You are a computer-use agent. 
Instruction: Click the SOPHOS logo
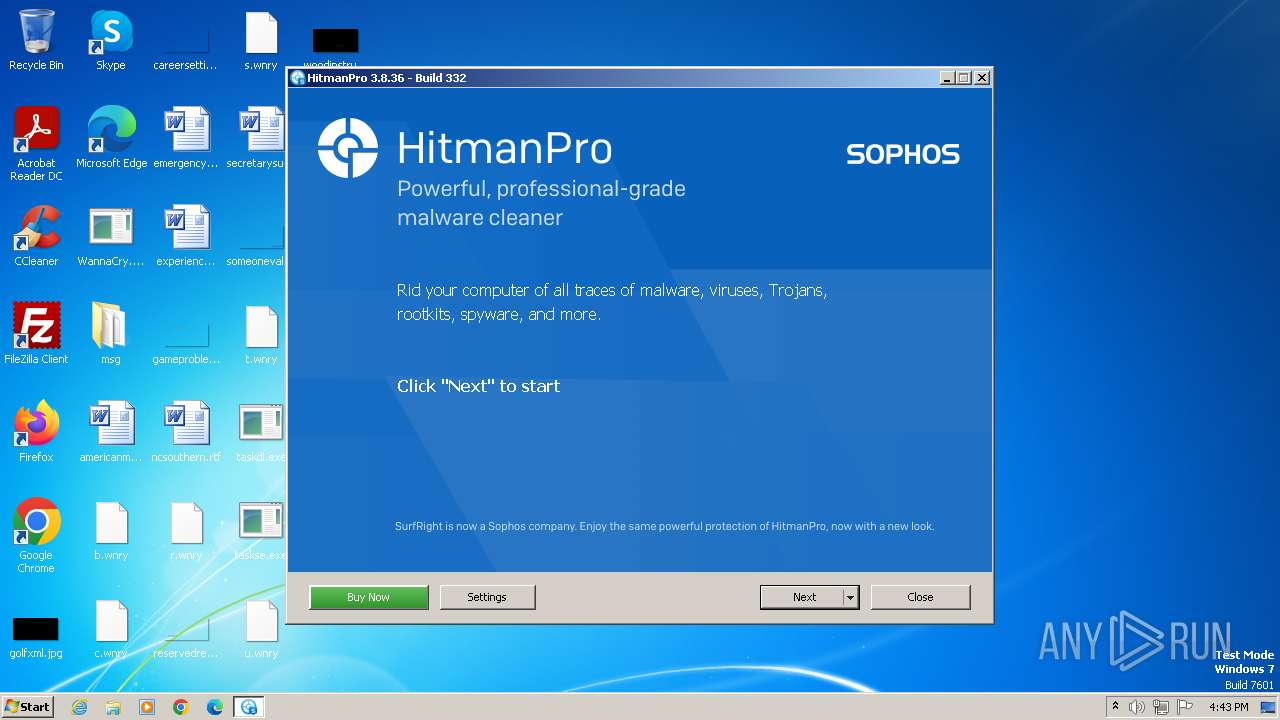(x=903, y=154)
